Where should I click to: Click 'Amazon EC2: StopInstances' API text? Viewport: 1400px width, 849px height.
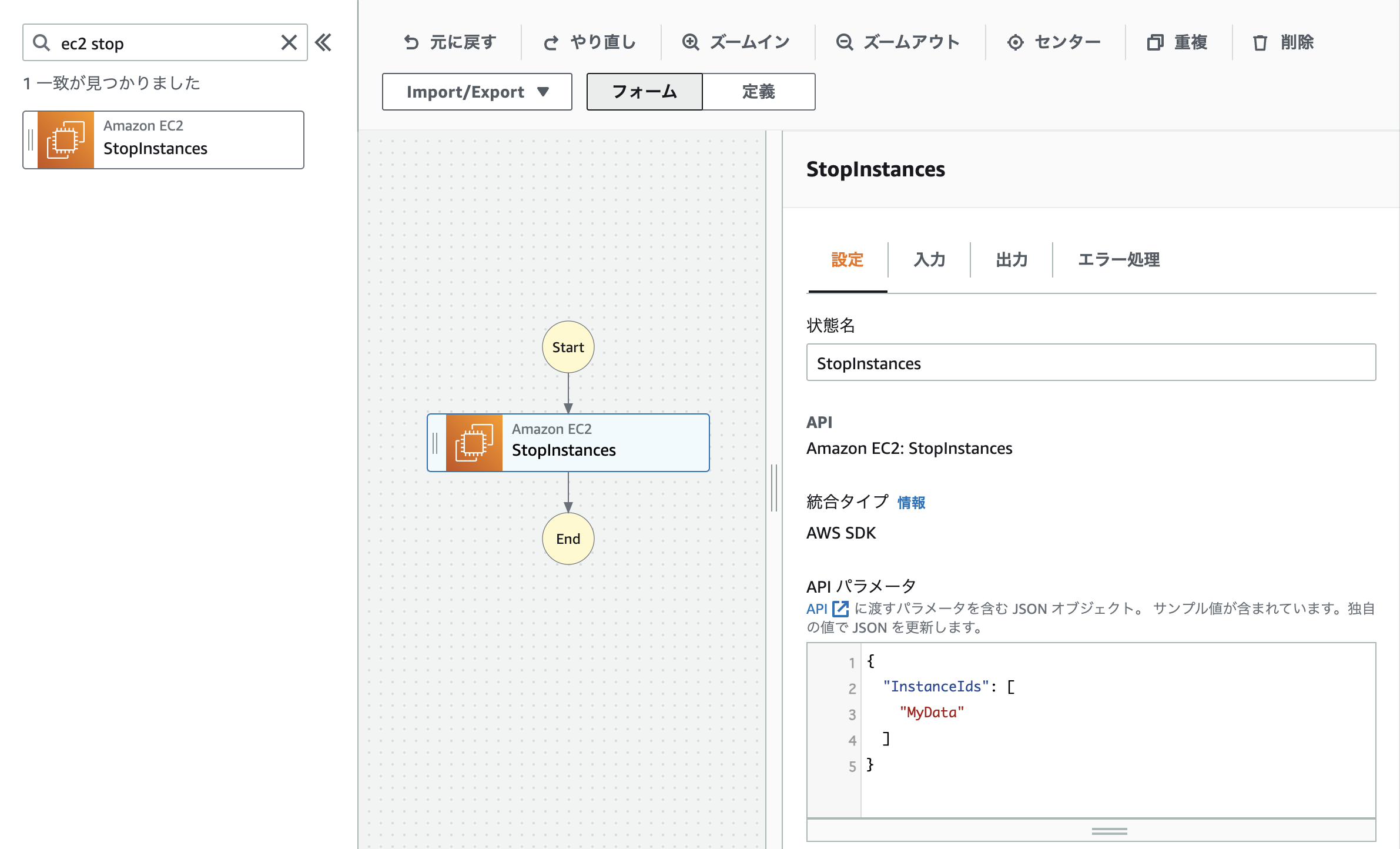click(909, 449)
